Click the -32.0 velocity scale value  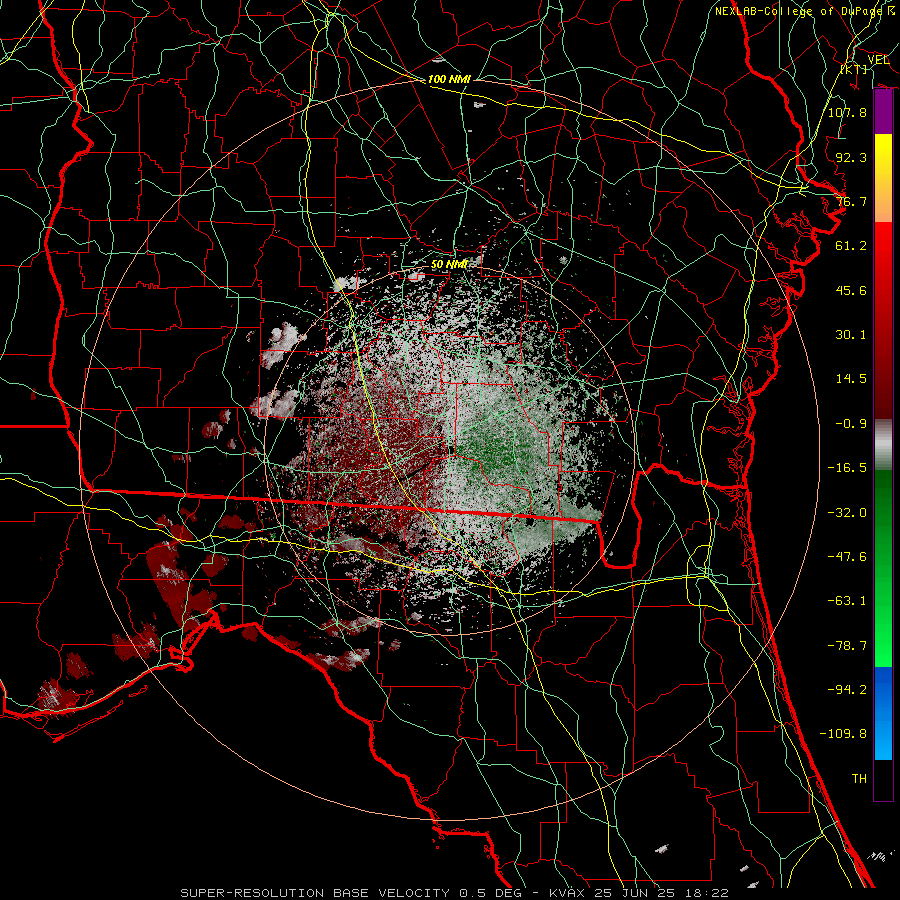(x=847, y=513)
